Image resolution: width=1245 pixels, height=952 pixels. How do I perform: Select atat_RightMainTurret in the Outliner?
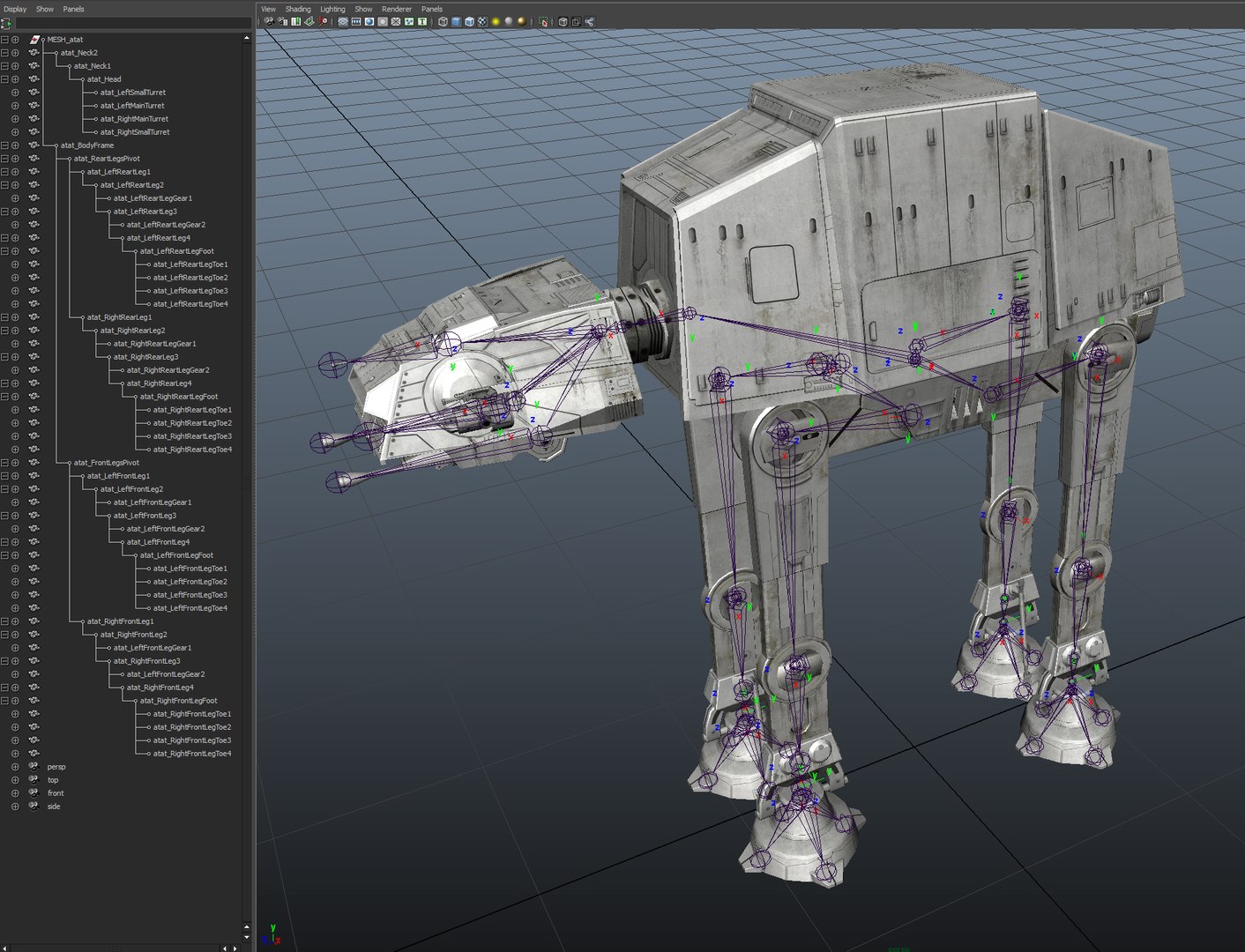point(134,119)
